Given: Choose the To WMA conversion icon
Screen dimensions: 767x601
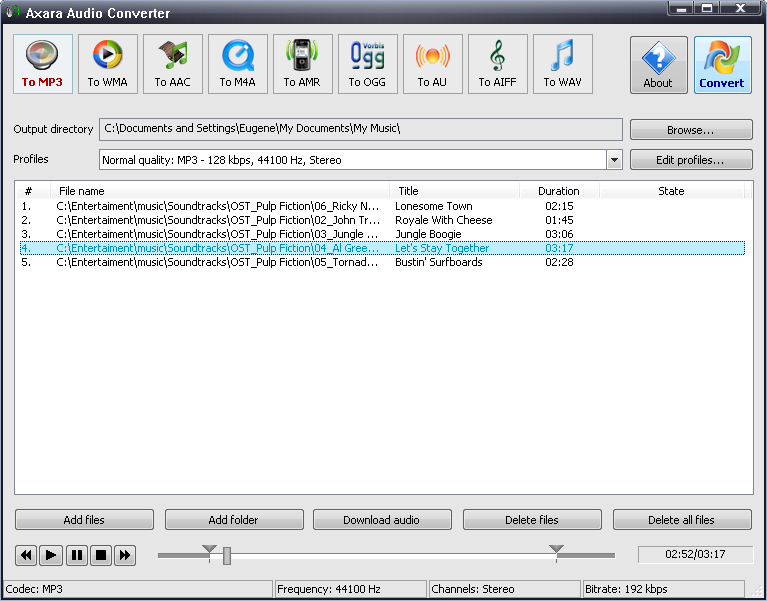Looking at the screenshot, I should coord(108,64).
